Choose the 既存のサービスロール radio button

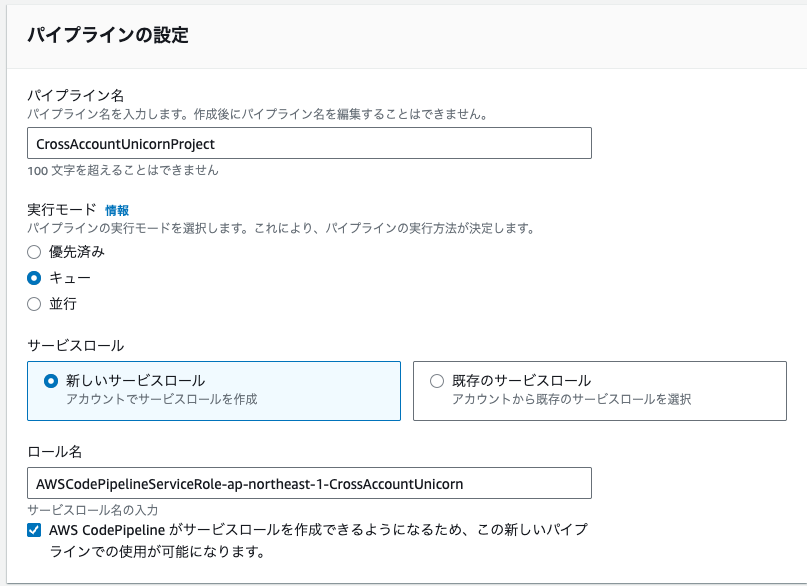[x=437, y=381]
